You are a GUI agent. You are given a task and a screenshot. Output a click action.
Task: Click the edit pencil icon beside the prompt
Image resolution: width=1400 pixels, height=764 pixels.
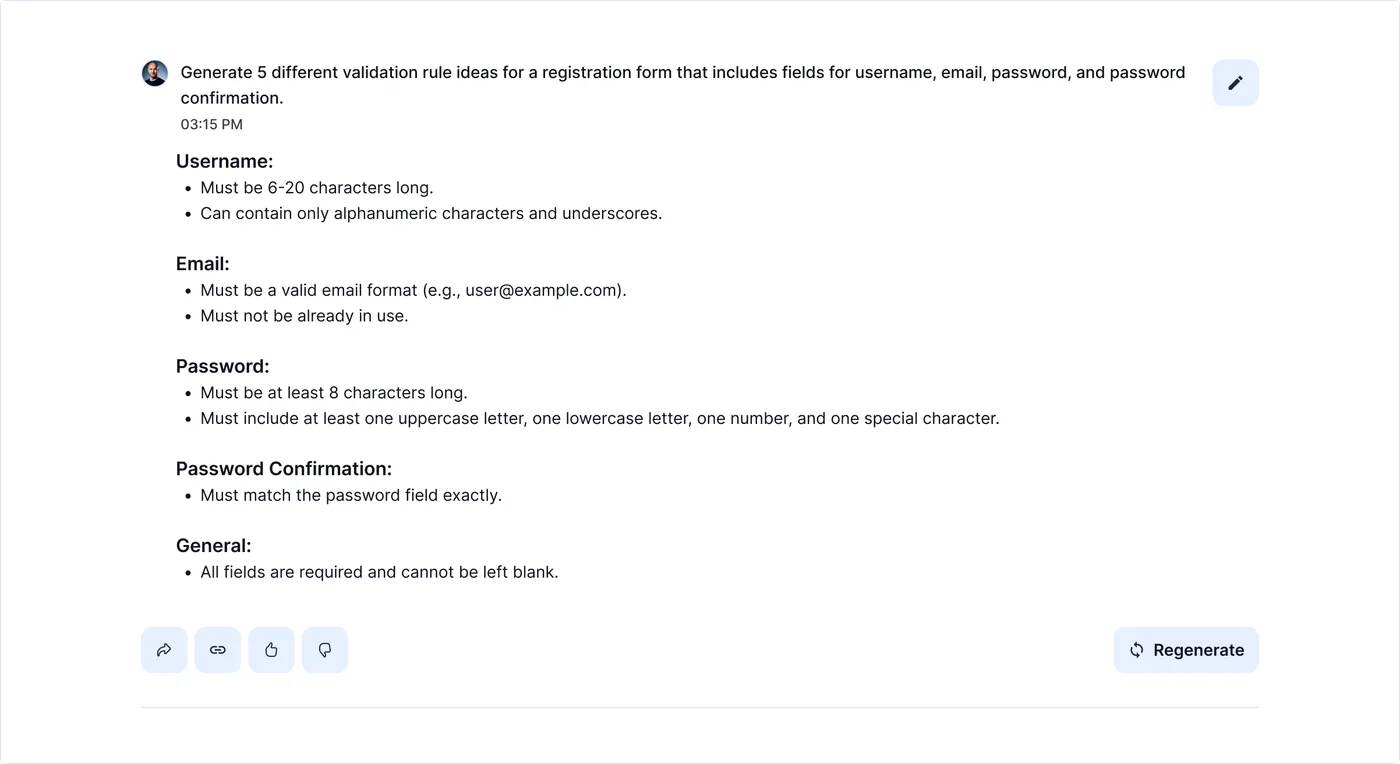(1235, 83)
